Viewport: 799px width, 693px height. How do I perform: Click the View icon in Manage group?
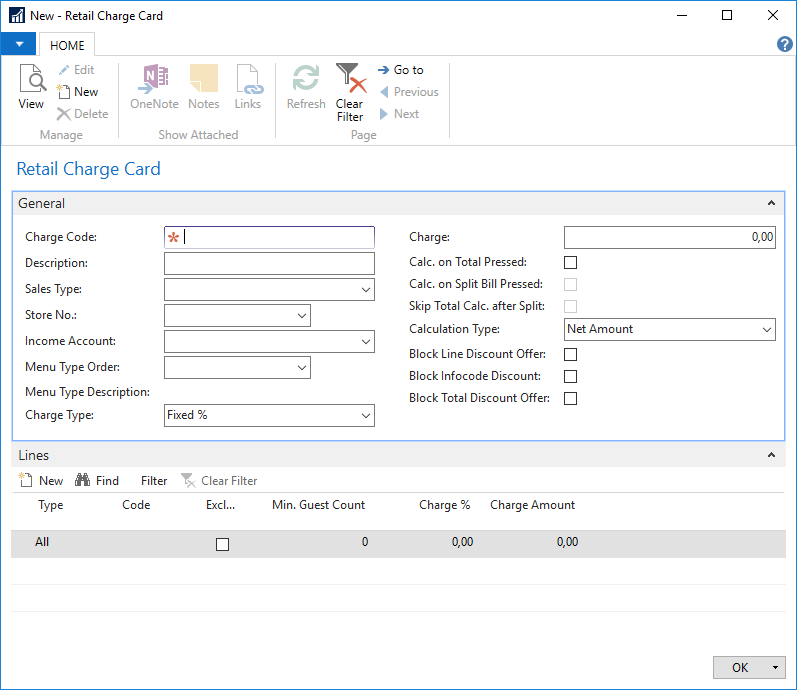(31, 80)
